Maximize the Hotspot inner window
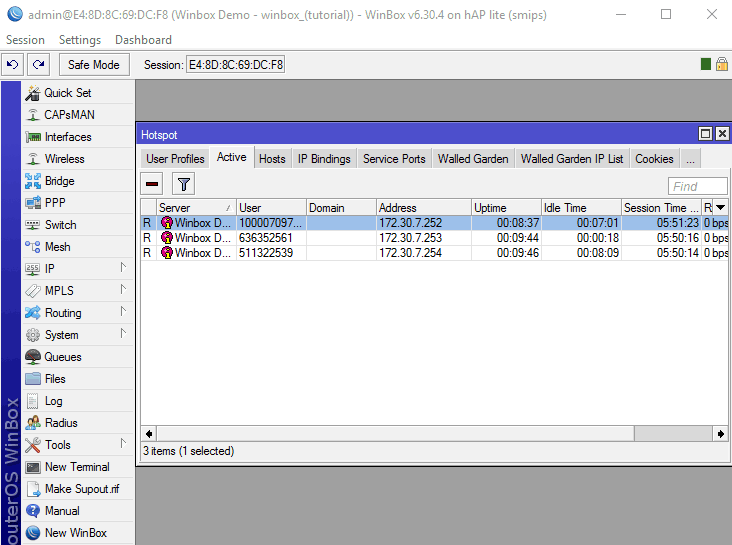Screen dimensions: 732x545 [705, 134]
